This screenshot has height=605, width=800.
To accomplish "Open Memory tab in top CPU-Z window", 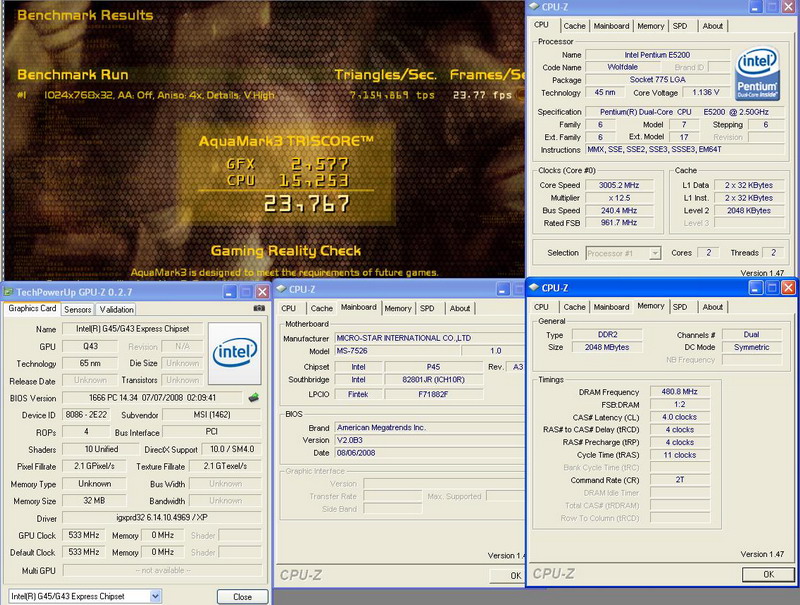I will 651,26.
